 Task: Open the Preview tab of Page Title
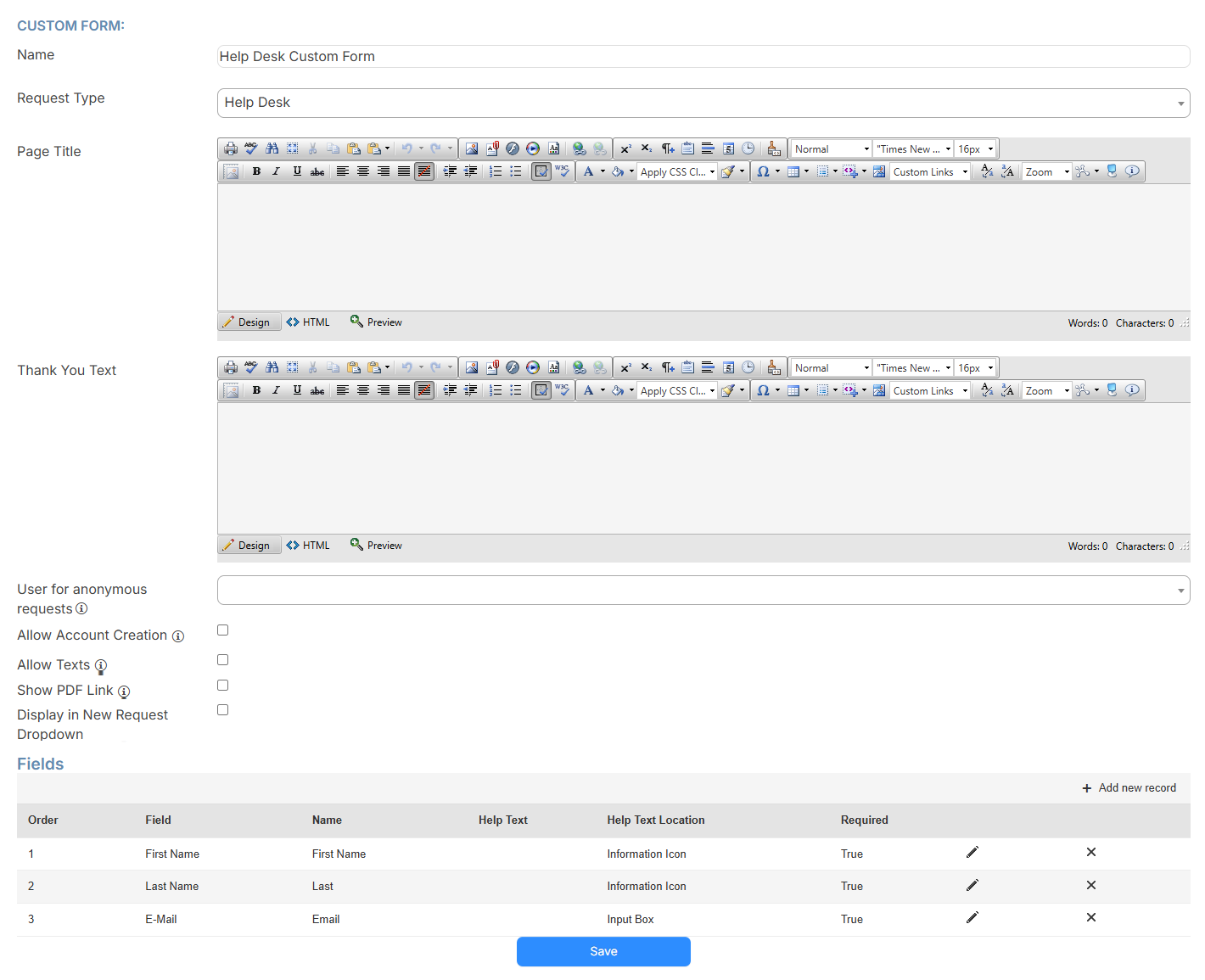(376, 322)
